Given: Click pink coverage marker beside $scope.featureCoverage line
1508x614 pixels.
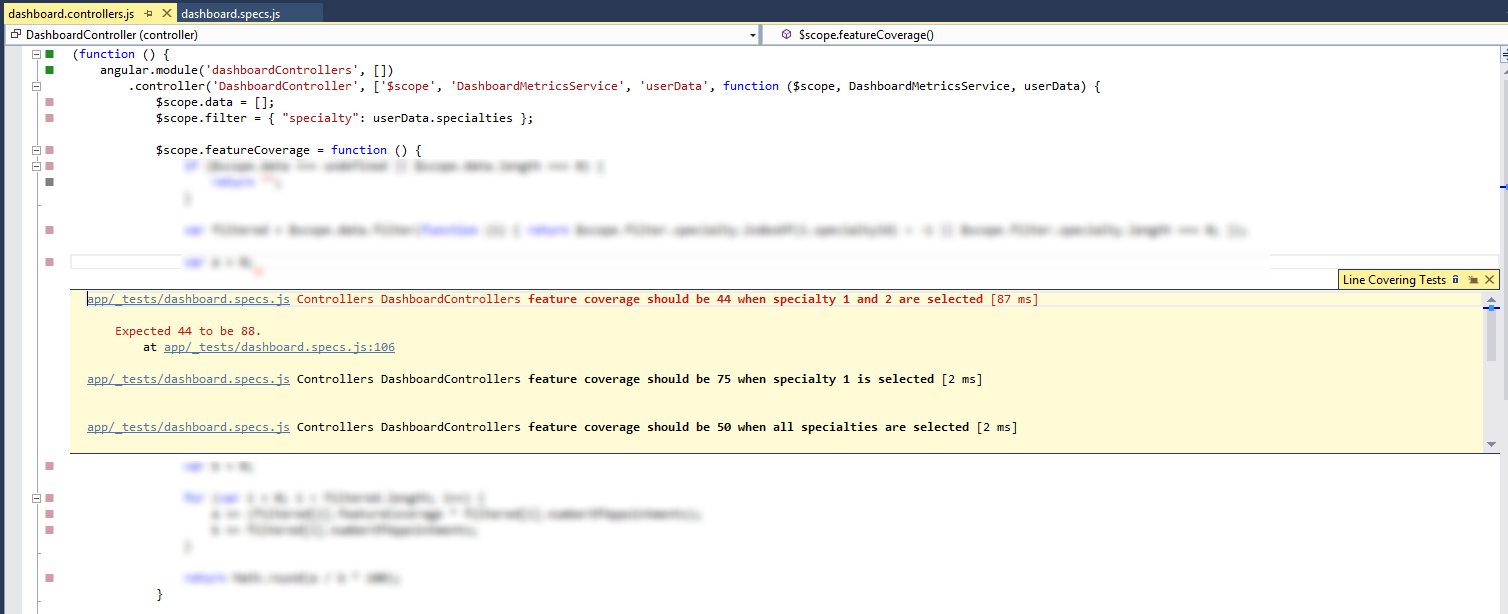Looking at the screenshot, I should pos(49,150).
